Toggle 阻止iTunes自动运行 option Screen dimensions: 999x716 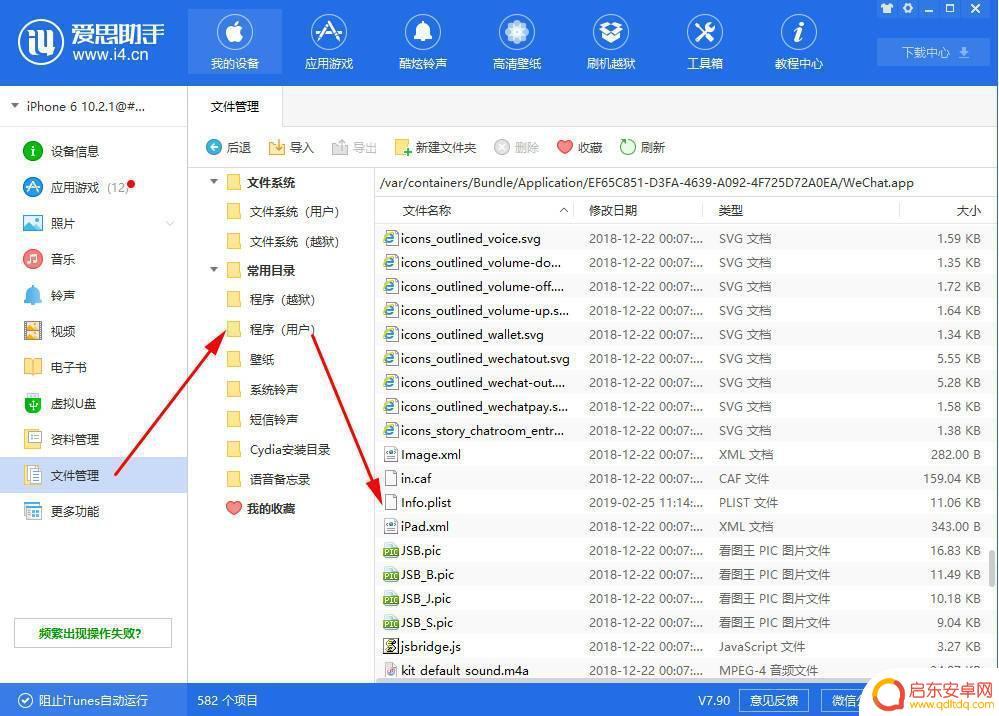[83, 701]
